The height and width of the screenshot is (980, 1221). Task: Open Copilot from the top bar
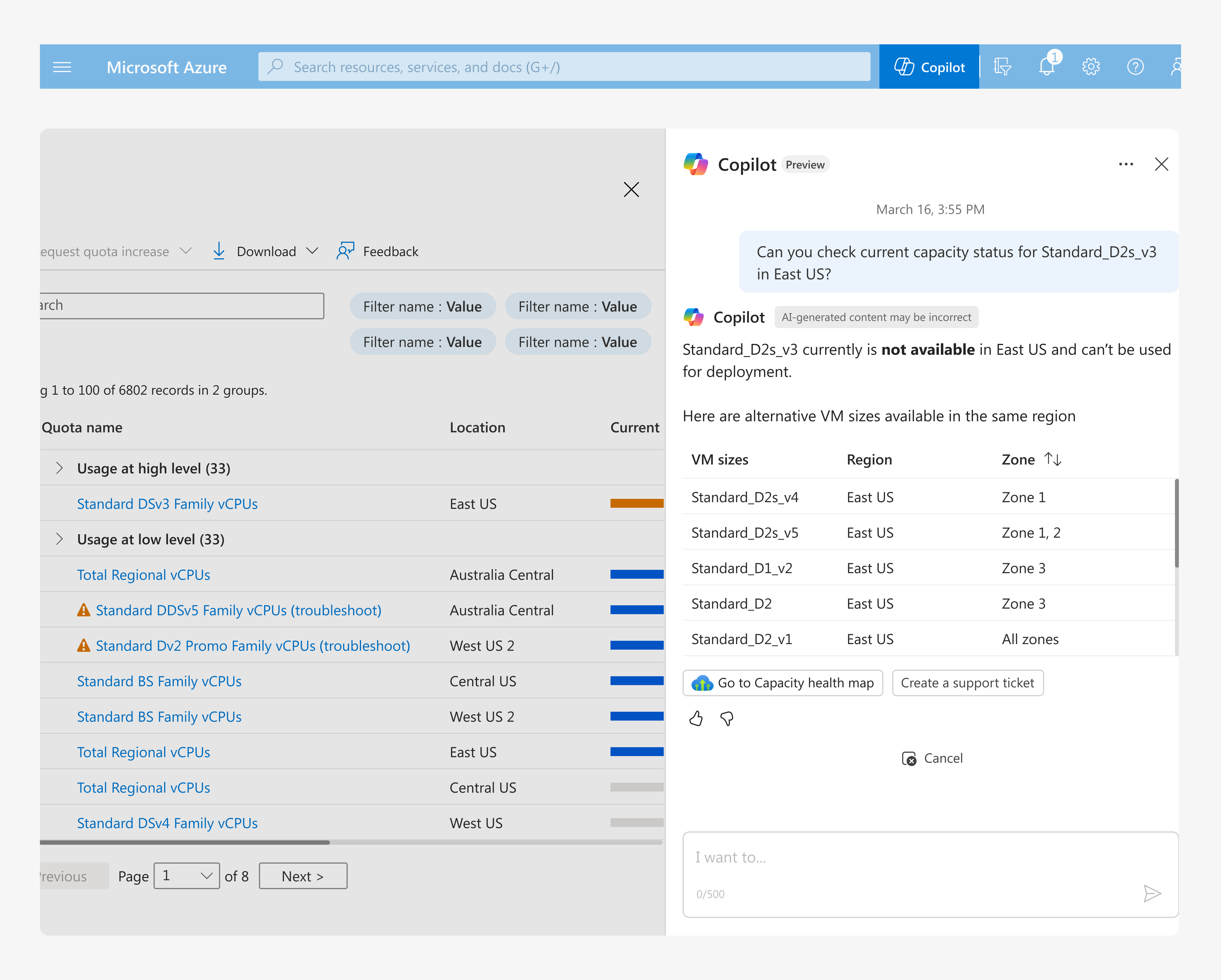click(x=929, y=67)
